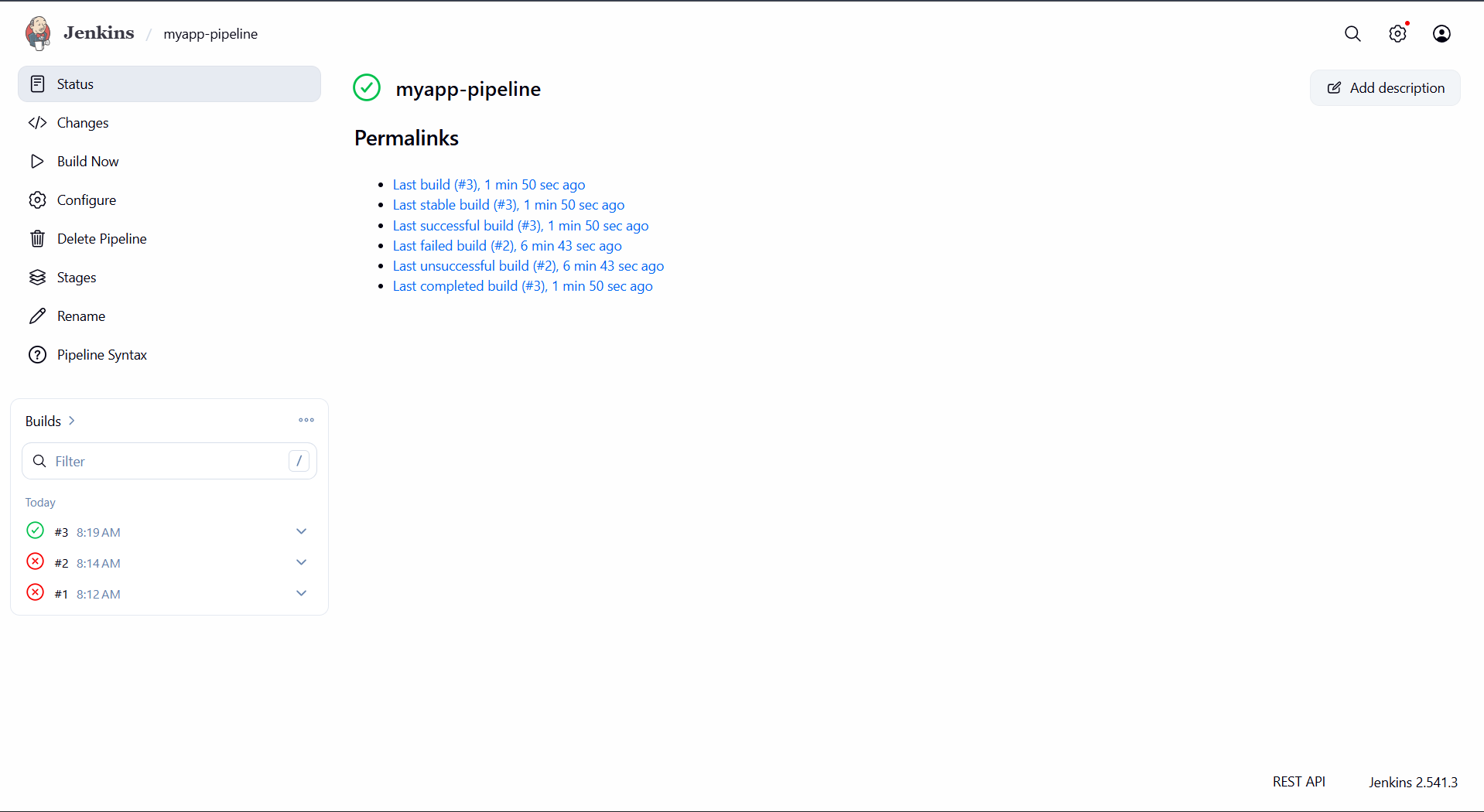This screenshot has width=1484, height=812.
Task: Click the myapp-pipeline breadcrumb
Action: pyautogui.click(x=210, y=34)
